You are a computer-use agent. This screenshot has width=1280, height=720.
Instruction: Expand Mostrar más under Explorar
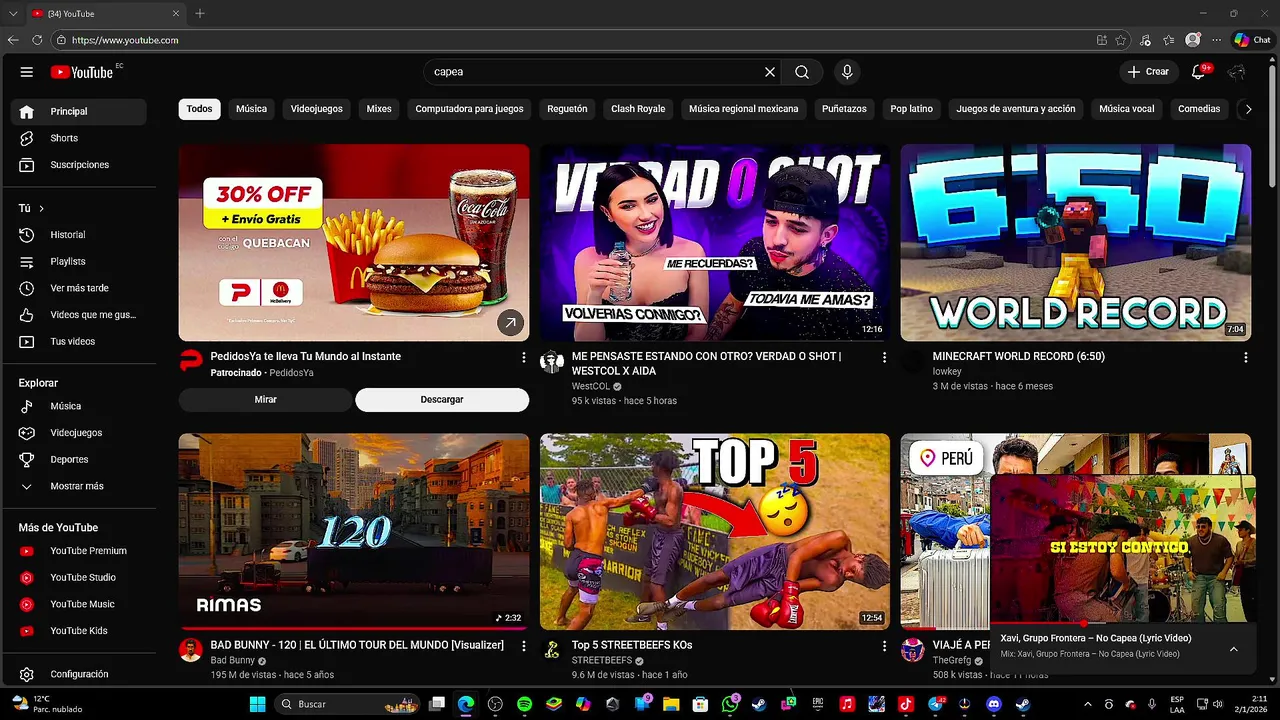(80, 486)
